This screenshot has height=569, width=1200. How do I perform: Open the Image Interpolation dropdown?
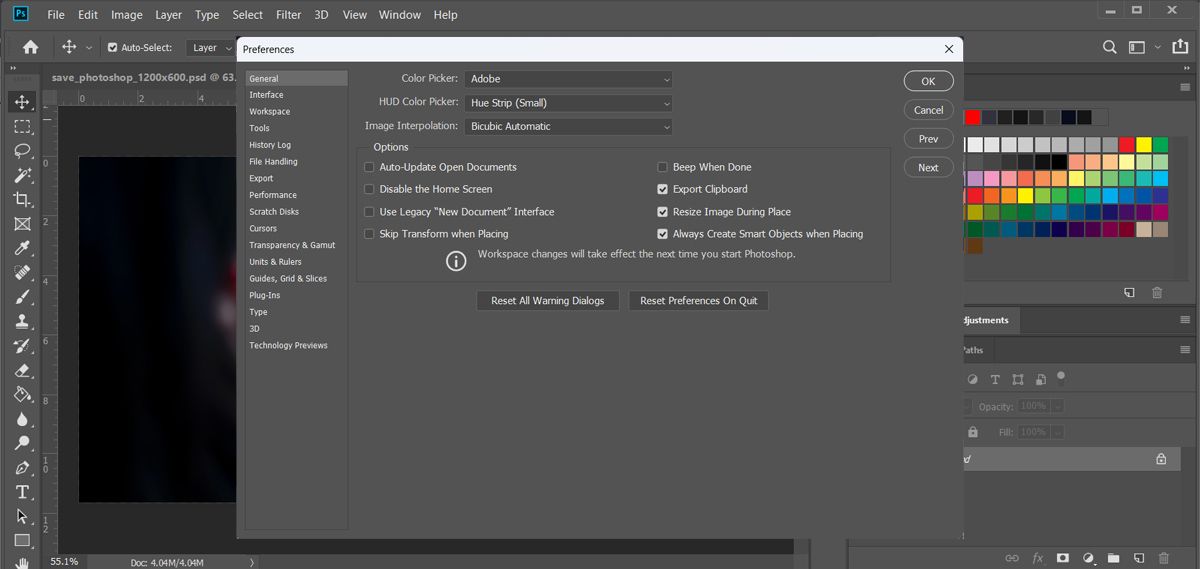[568, 127]
